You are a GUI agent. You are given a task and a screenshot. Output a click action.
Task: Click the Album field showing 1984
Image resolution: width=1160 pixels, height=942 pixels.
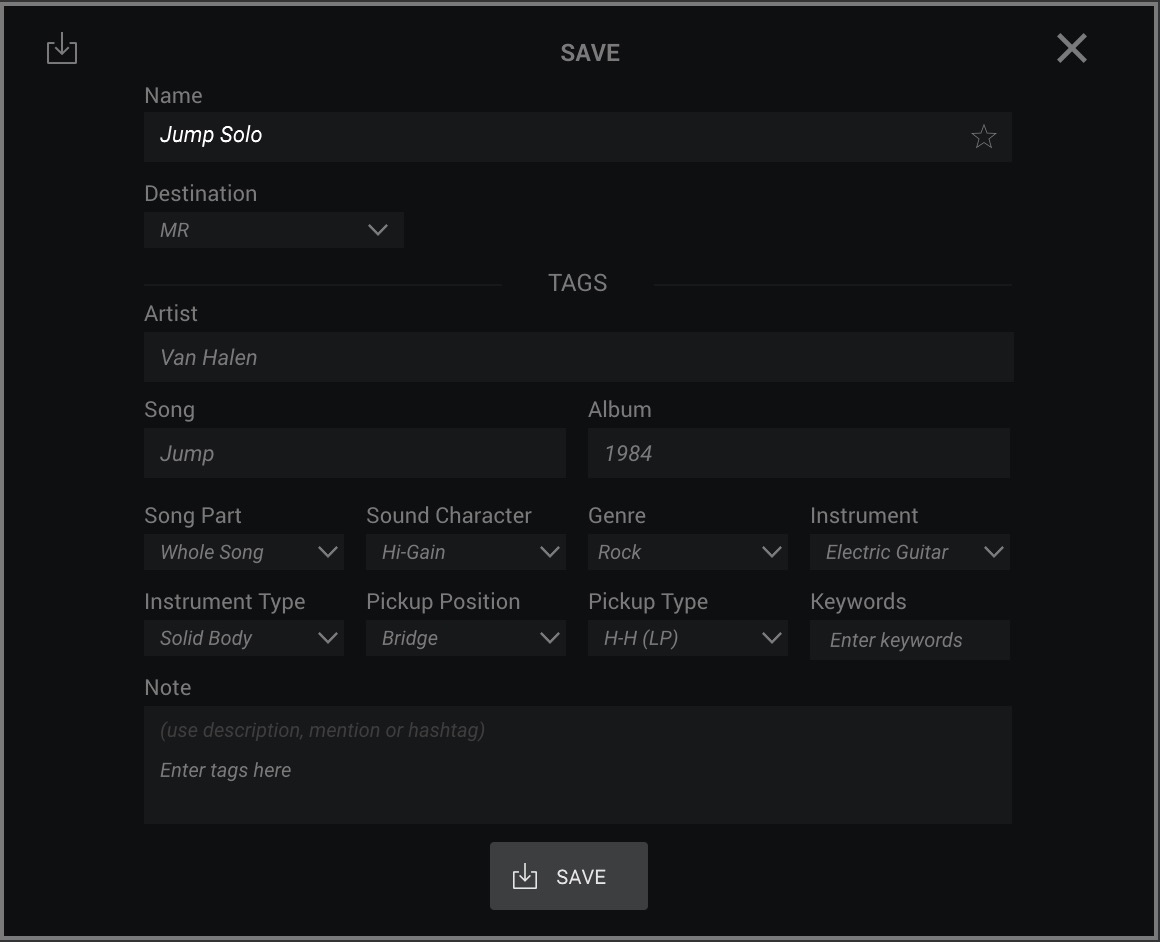click(799, 453)
